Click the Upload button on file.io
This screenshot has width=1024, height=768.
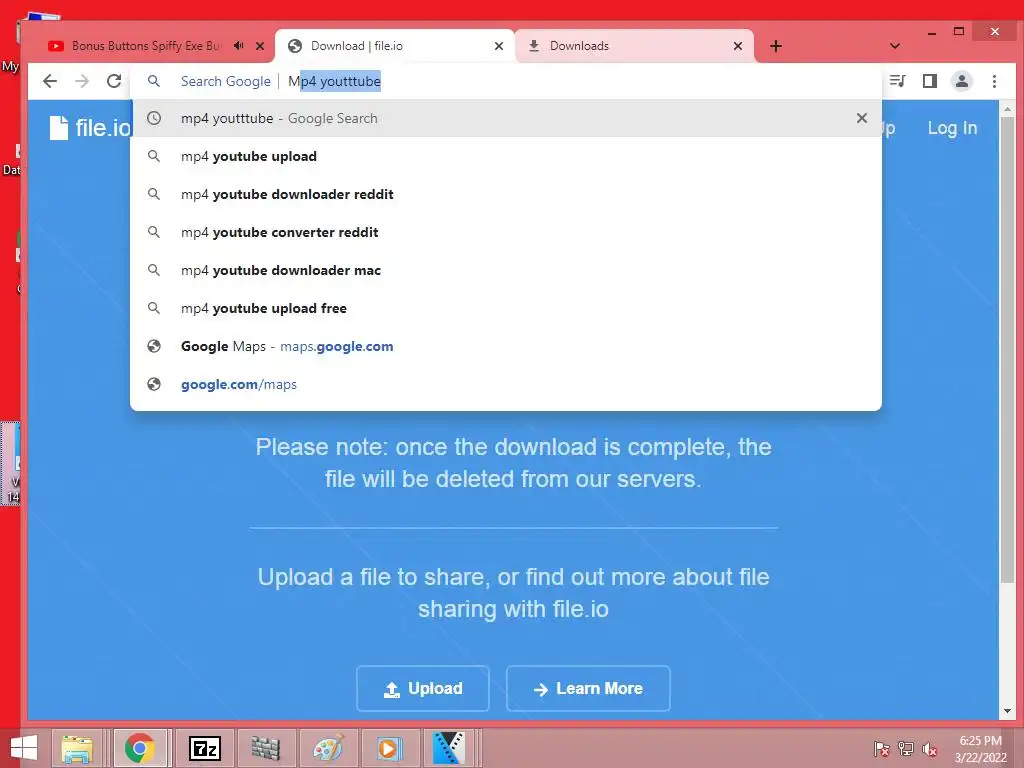click(423, 688)
